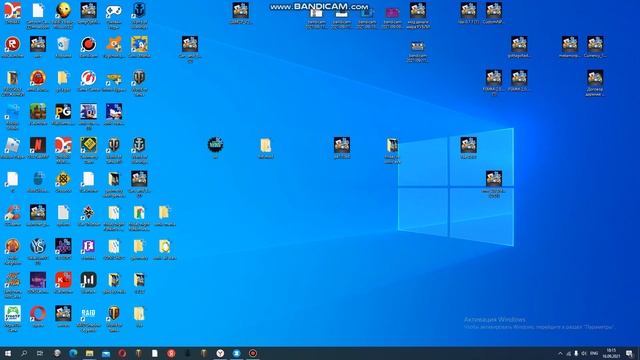
Task: Open the red K app shortcut
Action: (x=63, y=280)
